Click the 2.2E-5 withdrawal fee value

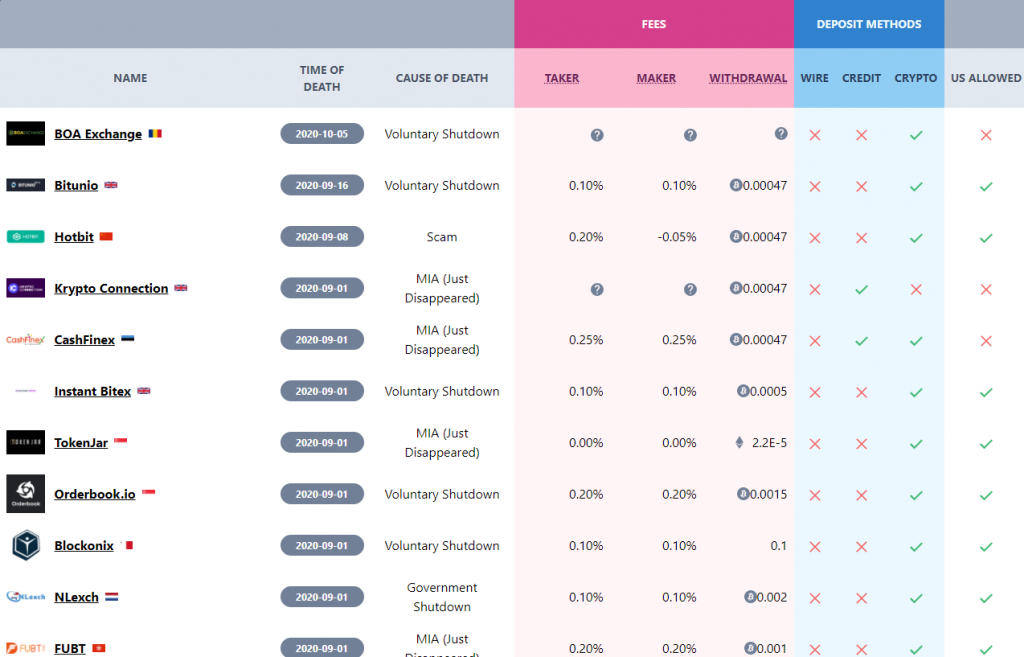coord(769,443)
